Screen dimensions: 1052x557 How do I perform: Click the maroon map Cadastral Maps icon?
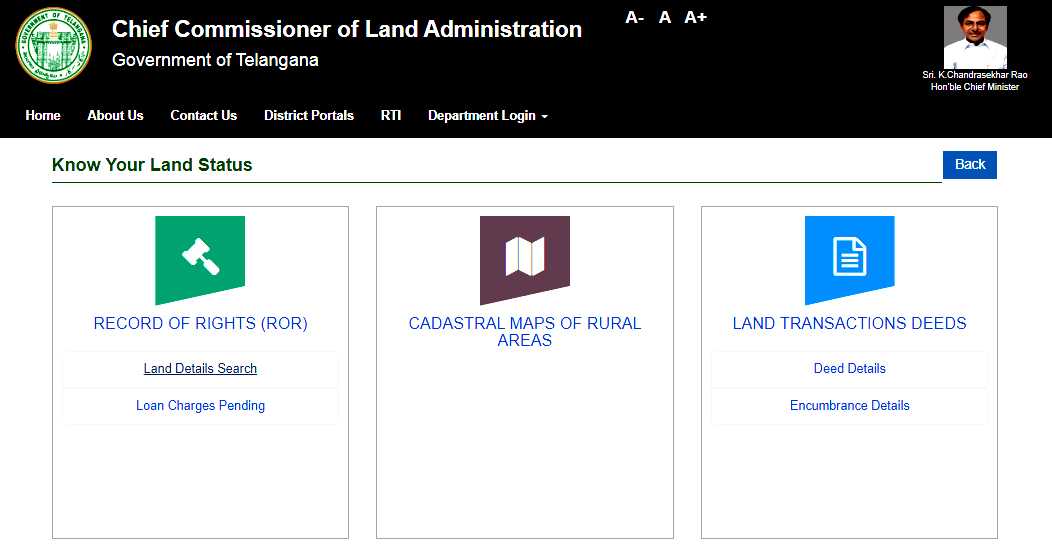coord(525,260)
